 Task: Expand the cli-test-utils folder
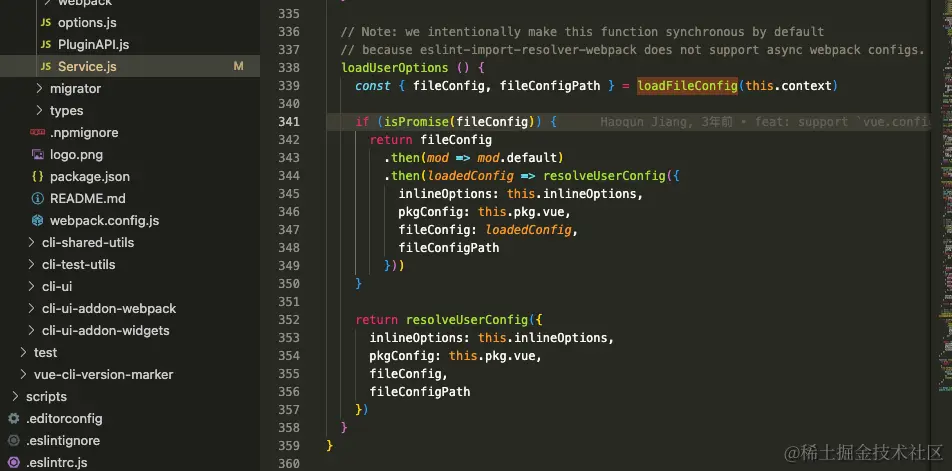[x=78, y=265]
